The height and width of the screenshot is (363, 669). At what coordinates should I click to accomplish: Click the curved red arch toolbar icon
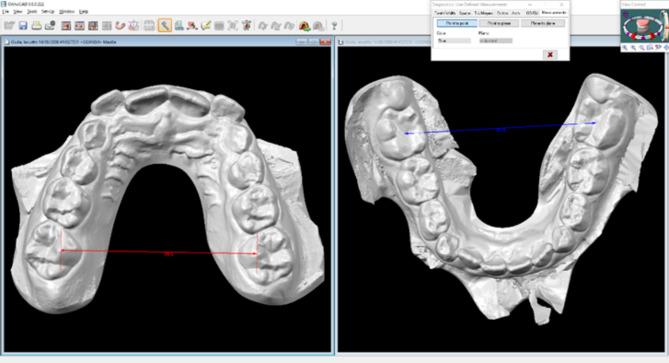coord(120,26)
